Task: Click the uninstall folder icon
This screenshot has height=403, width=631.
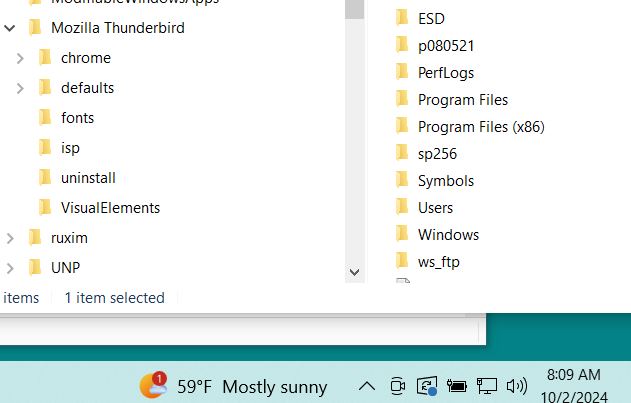Action: coord(45,178)
